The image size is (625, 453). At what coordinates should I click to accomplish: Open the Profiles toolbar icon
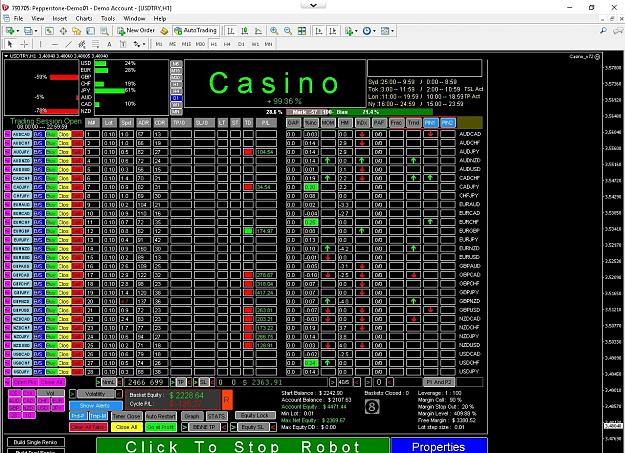coord(28,31)
